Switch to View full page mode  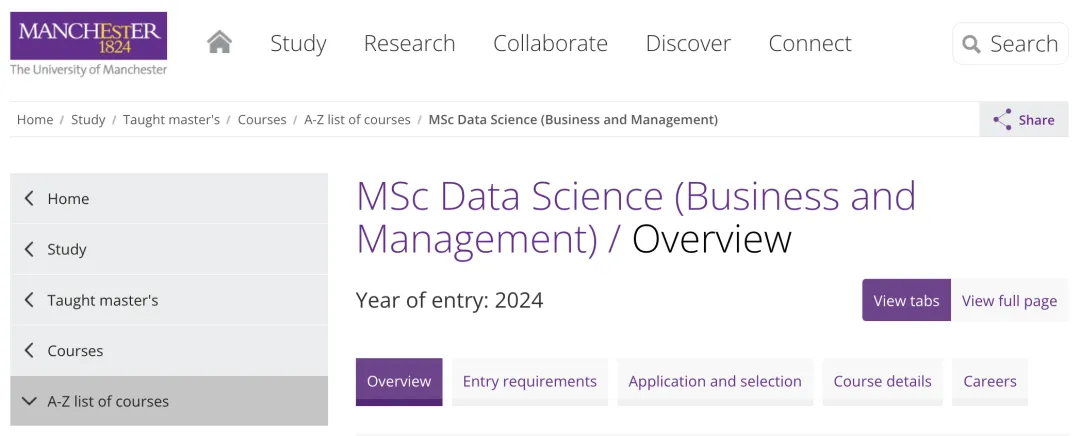coord(1009,300)
